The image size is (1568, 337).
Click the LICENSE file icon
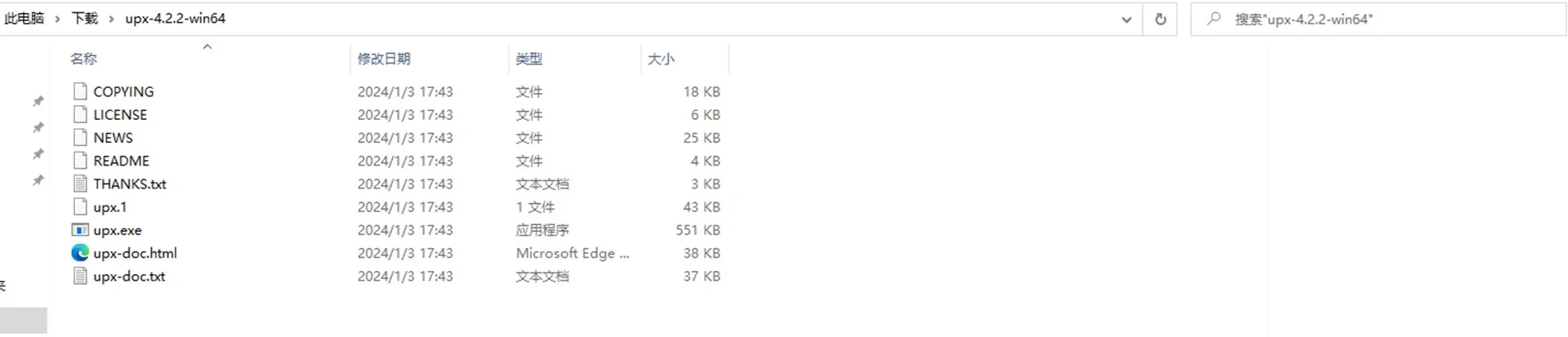click(x=80, y=114)
